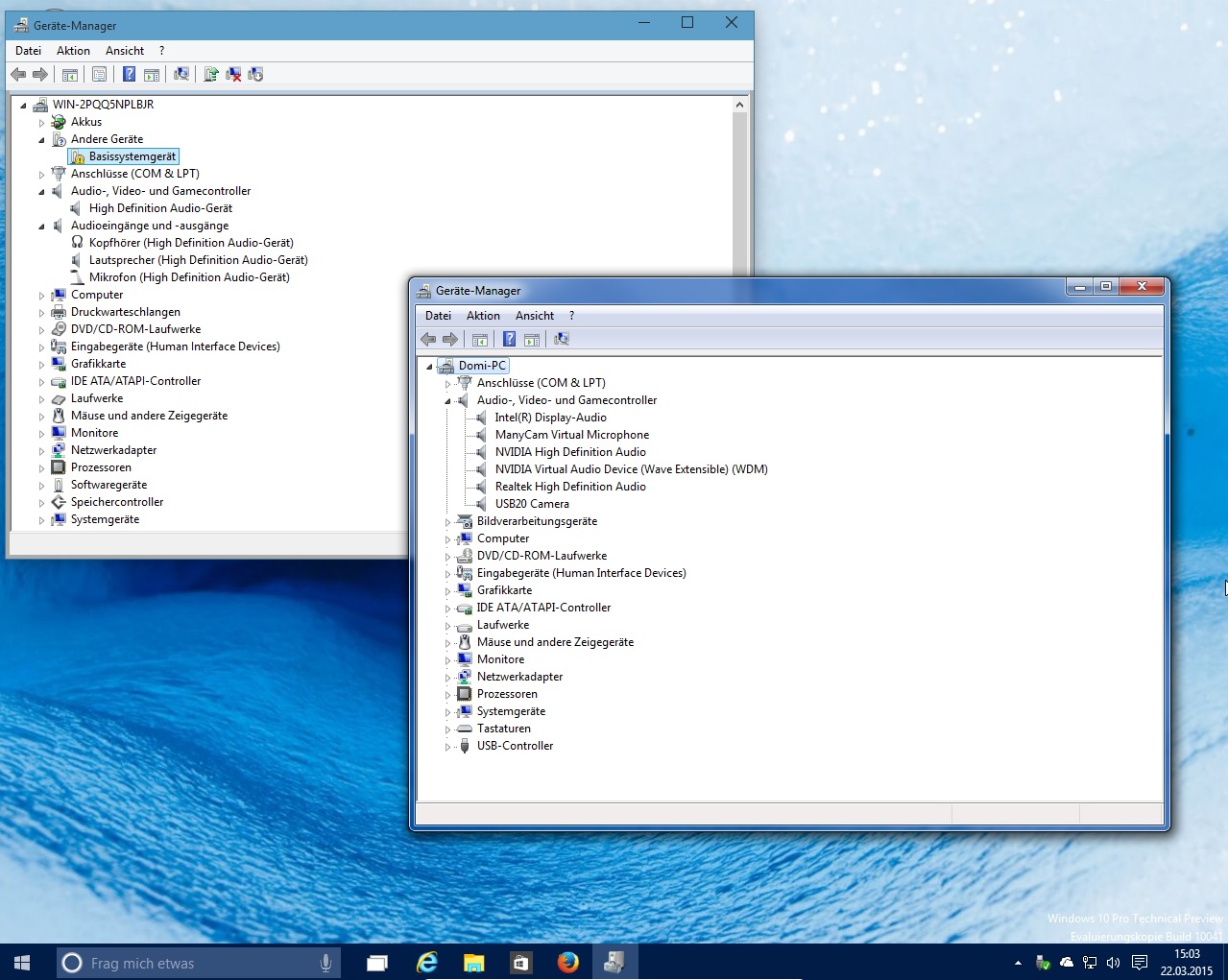Image resolution: width=1228 pixels, height=980 pixels.
Task: Open Action Center notifications icon in tray
Action: click(x=1140, y=963)
